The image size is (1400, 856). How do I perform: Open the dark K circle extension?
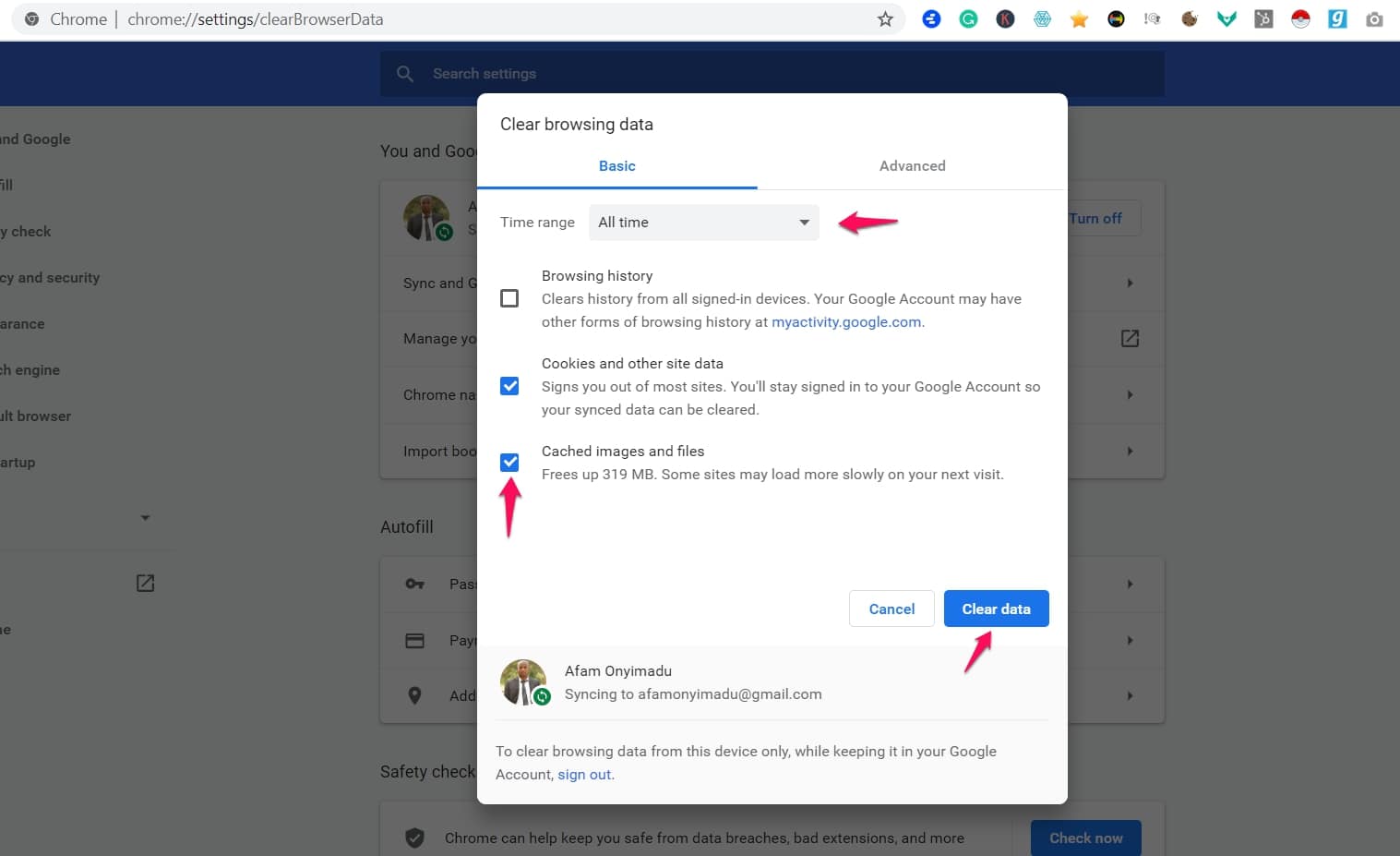[x=1005, y=19]
